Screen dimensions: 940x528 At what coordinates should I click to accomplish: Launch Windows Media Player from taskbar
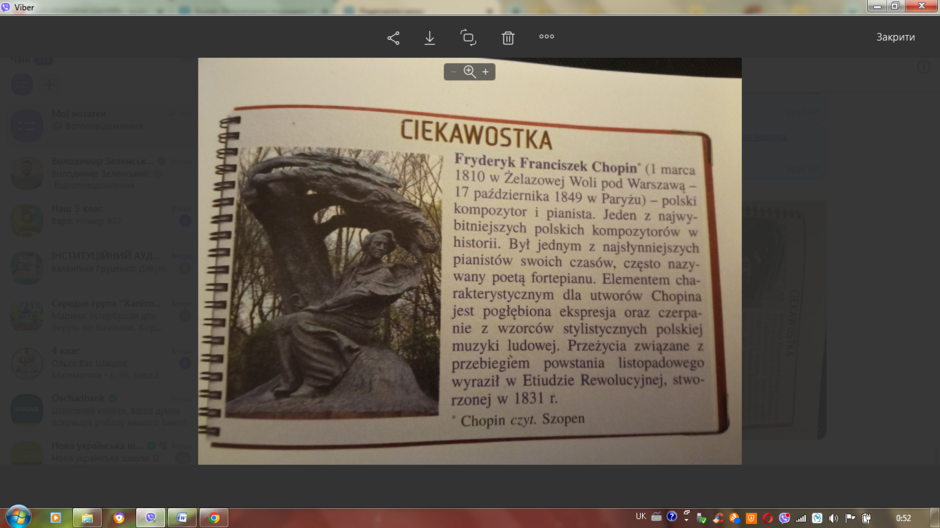tap(55, 518)
